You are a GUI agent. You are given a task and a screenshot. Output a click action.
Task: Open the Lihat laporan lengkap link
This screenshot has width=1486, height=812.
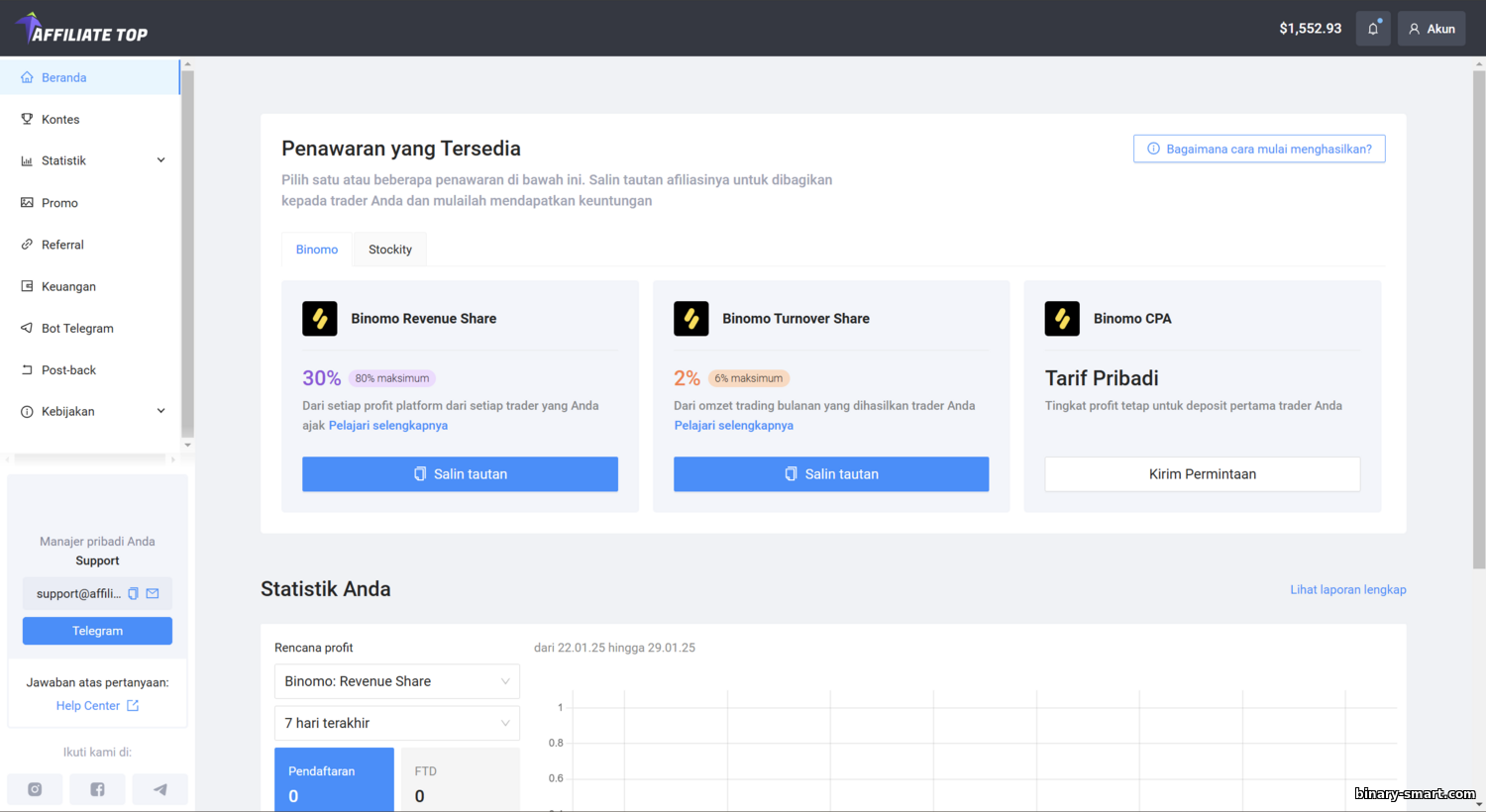pyautogui.click(x=1348, y=589)
